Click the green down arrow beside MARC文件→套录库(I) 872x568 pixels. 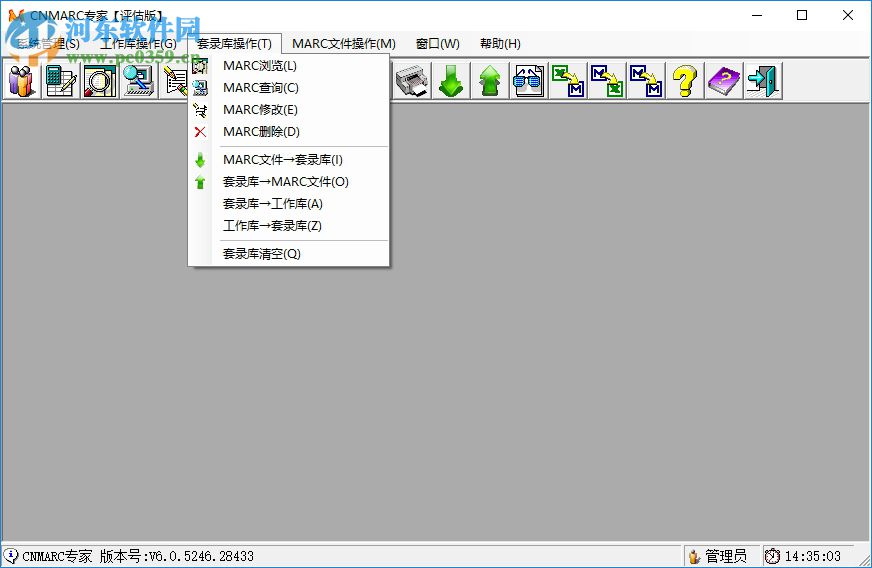click(x=200, y=160)
